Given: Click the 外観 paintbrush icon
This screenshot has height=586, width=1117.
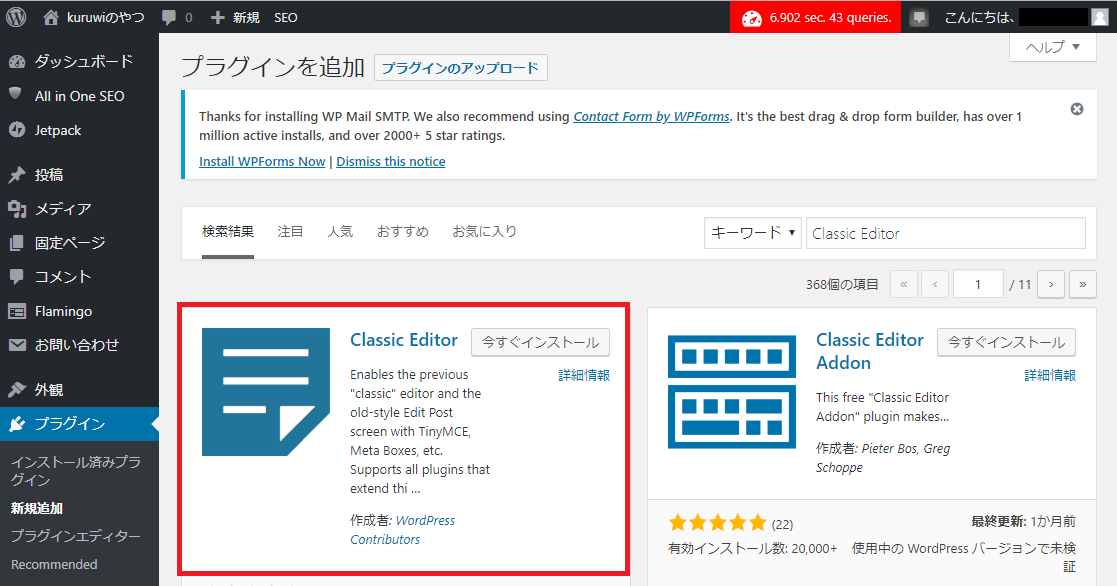Looking at the screenshot, I should point(17,389).
